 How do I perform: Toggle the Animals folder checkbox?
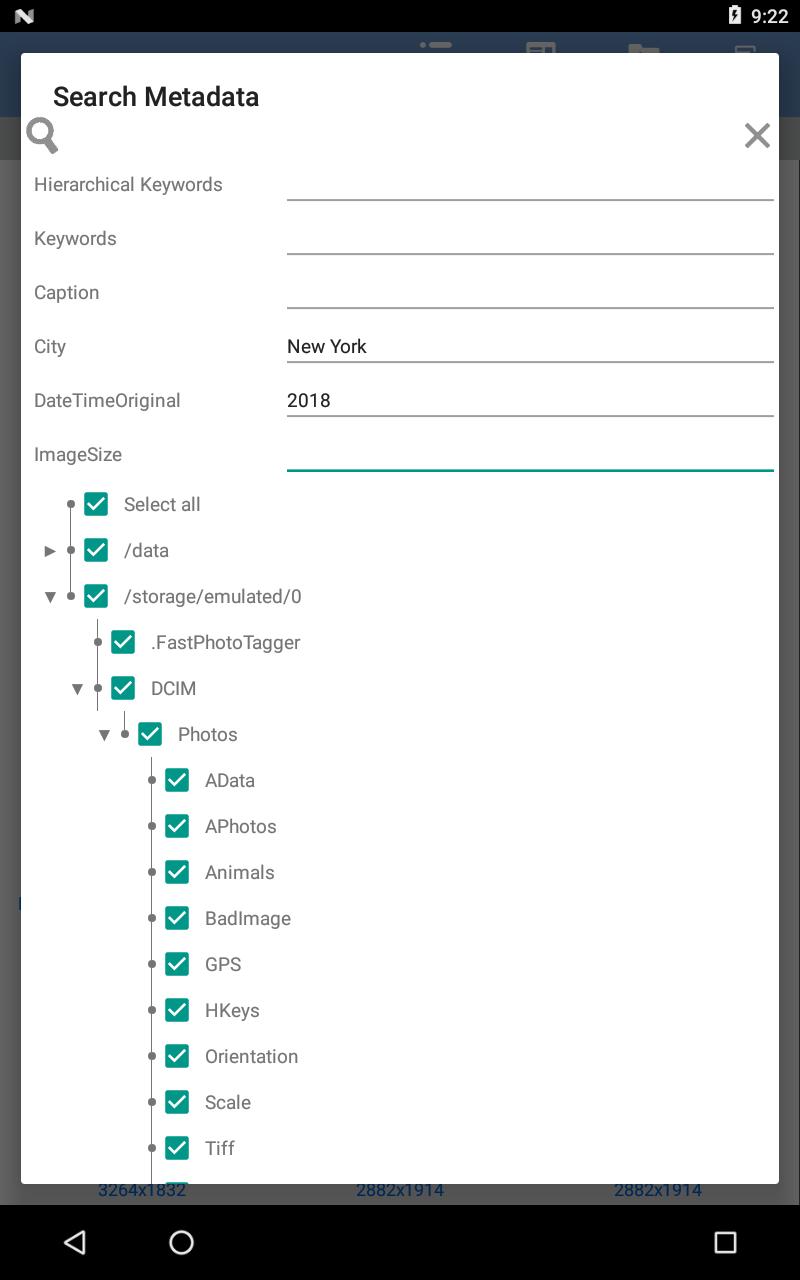pyautogui.click(x=177, y=872)
